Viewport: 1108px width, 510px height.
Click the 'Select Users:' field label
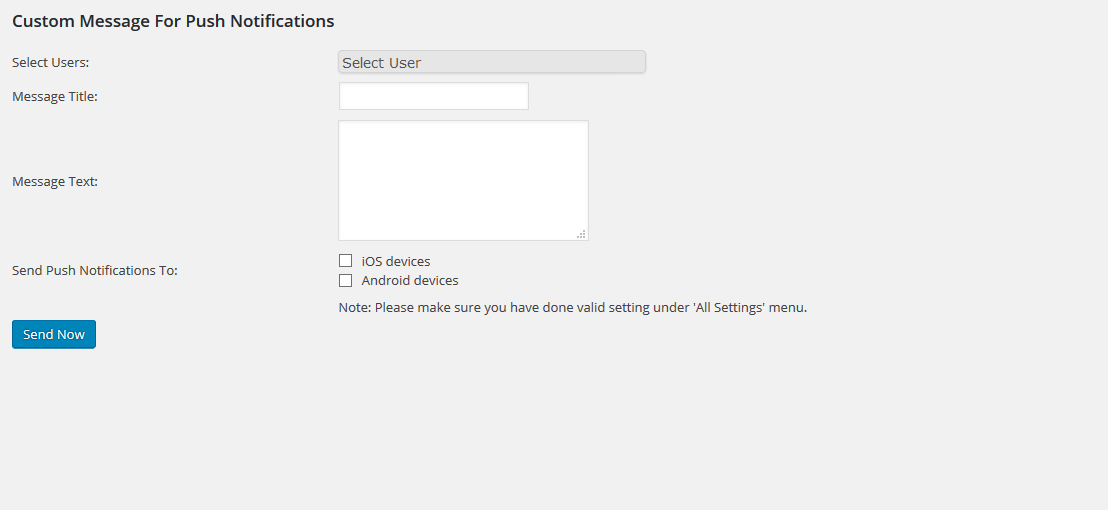51,62
